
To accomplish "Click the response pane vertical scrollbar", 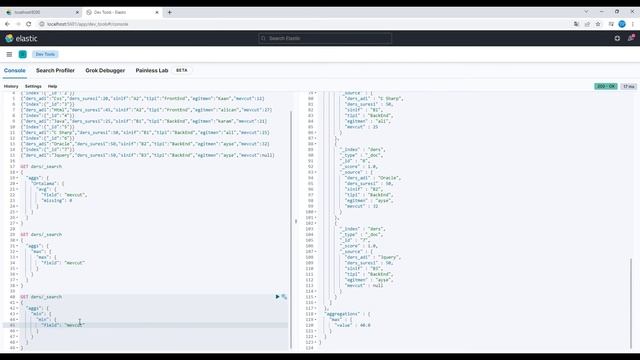I will (x=631, y=304).
